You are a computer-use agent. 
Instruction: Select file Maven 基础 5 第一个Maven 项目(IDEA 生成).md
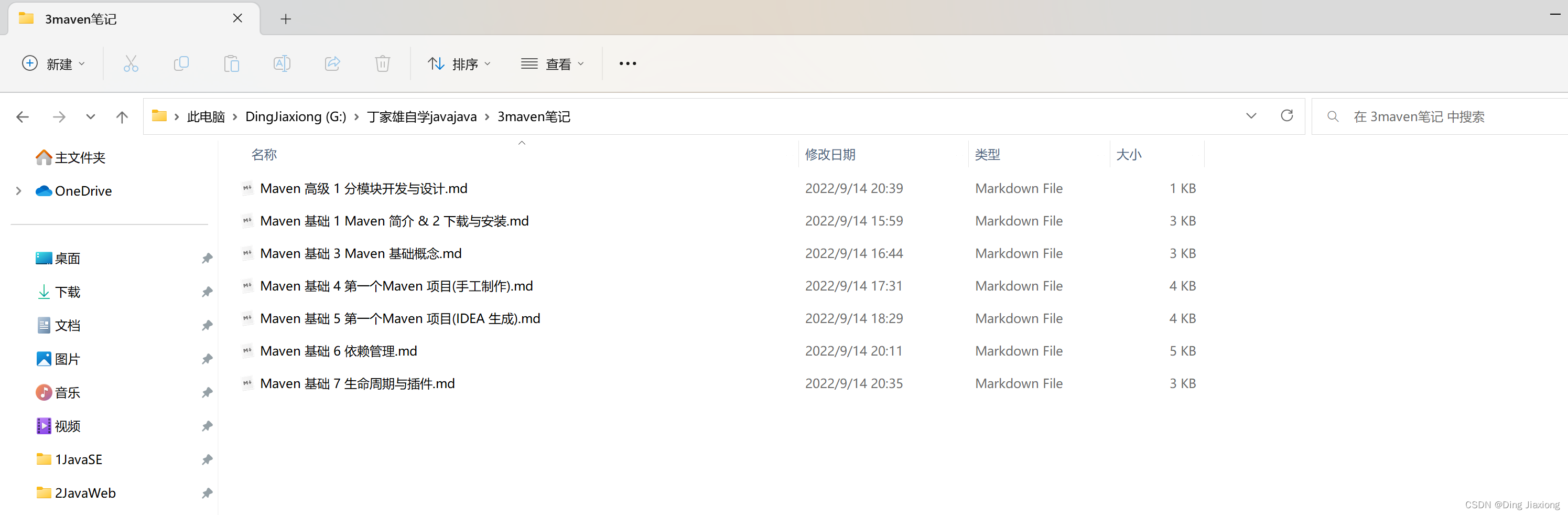(x=400, y=318)
